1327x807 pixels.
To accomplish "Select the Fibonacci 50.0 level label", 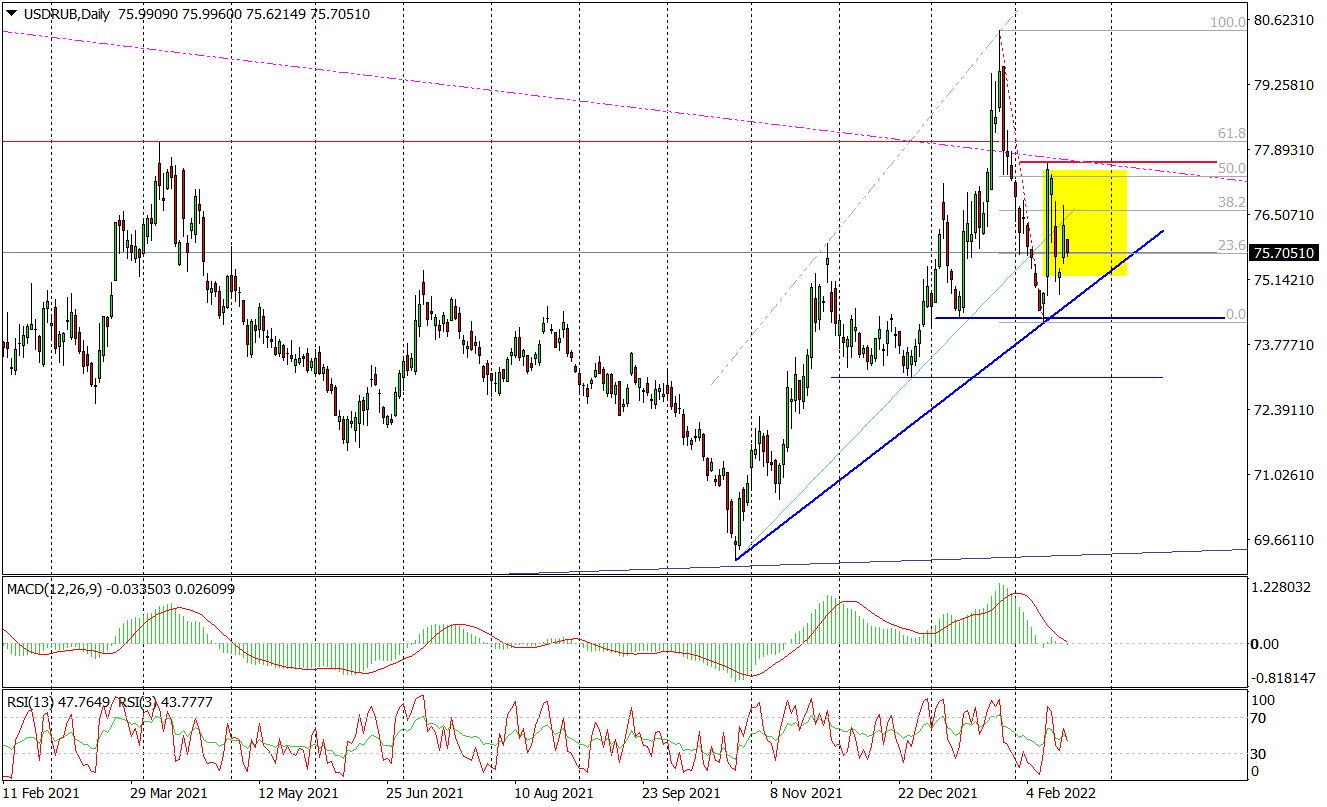I will [1232, 168].
